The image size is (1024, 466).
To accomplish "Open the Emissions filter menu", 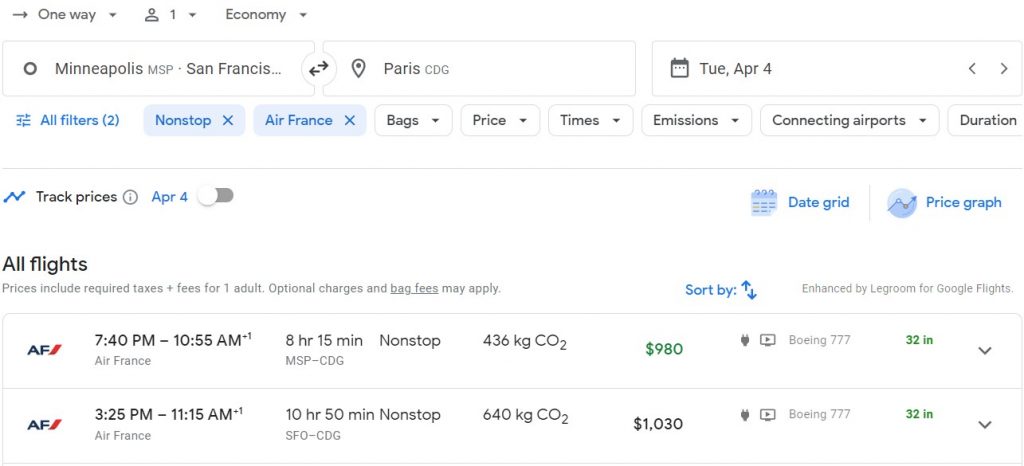I will (x=696, y=120).
